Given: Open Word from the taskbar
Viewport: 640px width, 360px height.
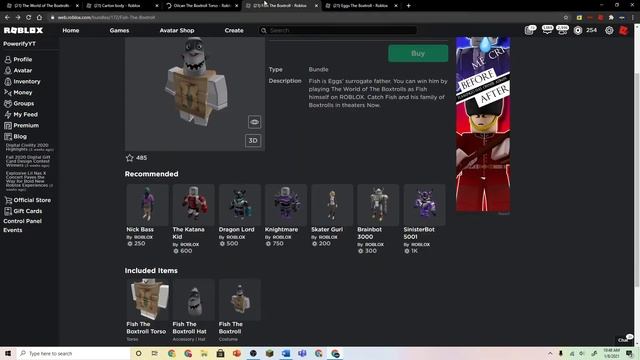Looking at the screenshot, I should click(286, 353).
